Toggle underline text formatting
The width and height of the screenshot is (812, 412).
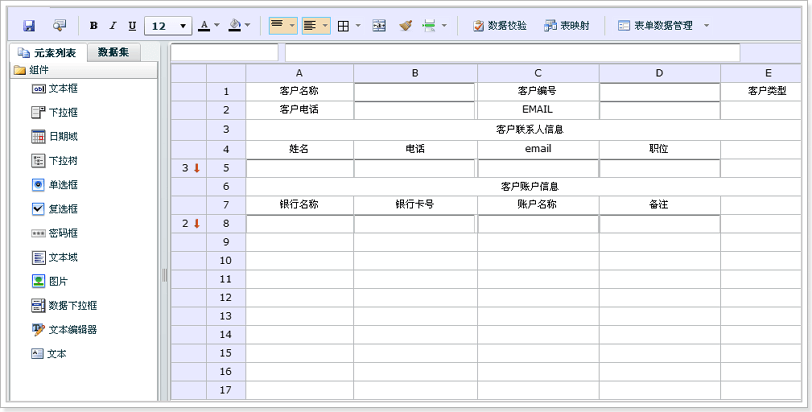pyautogui.click(x=132, y=26)
